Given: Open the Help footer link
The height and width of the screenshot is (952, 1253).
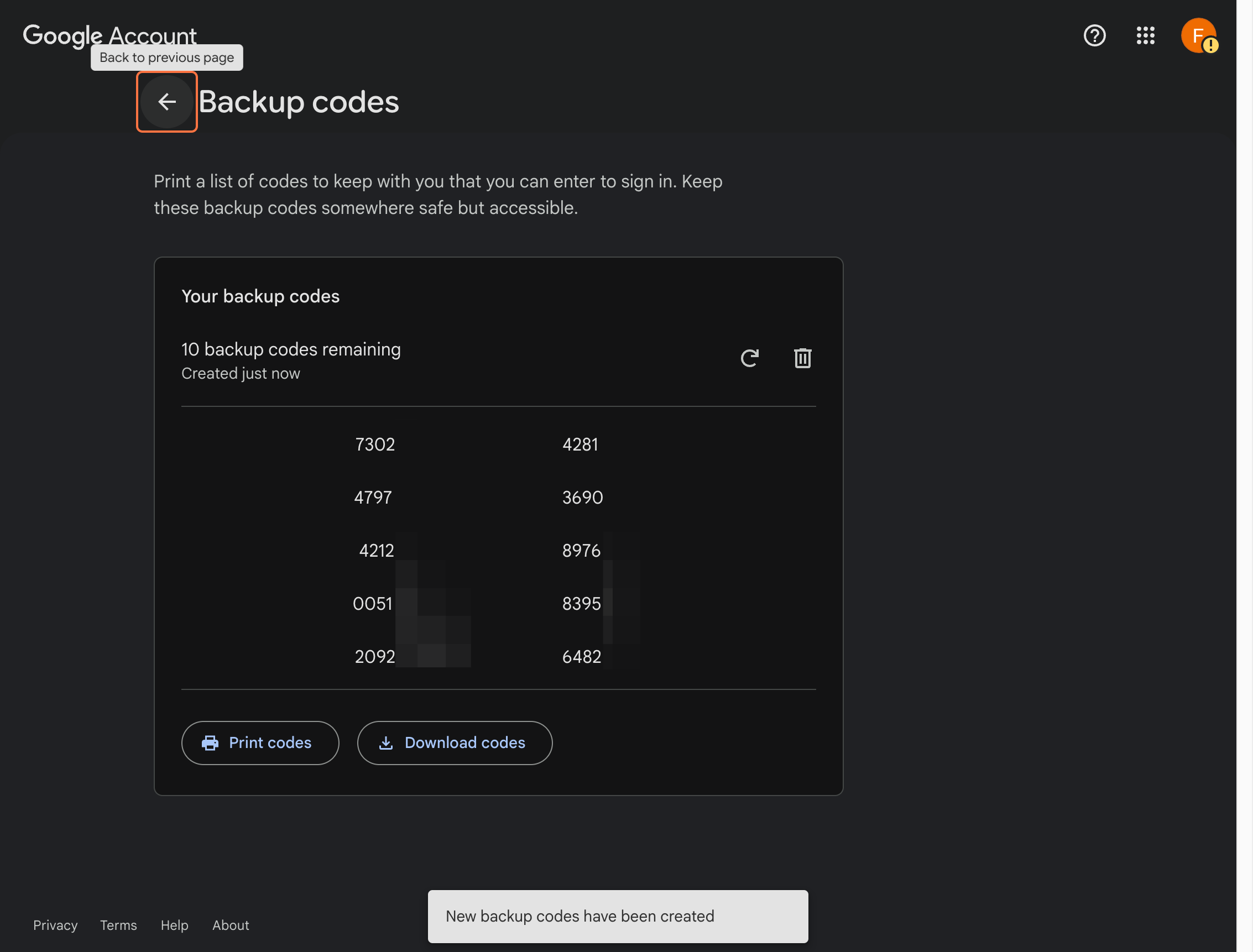Looking at the screenshot, I should coord(174,925).
